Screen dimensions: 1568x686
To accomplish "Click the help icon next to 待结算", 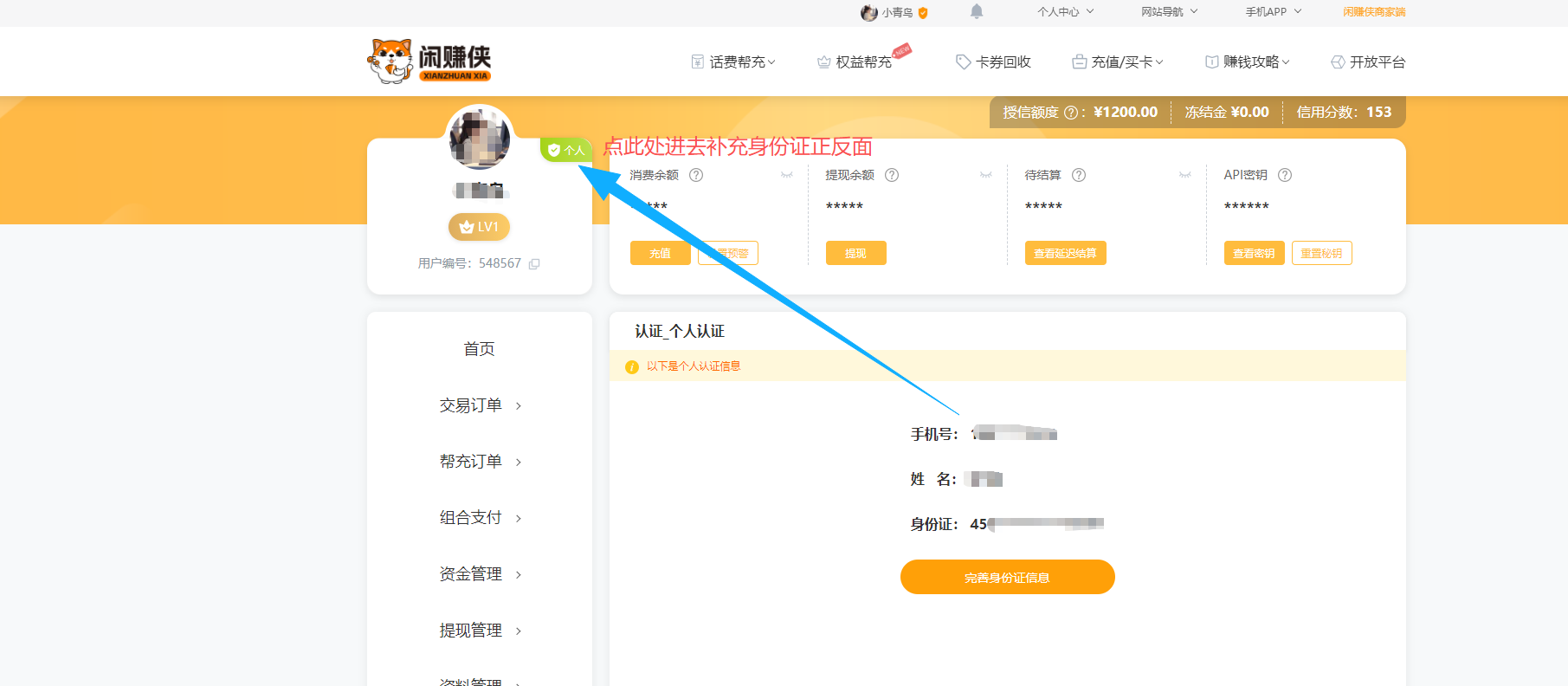I will click(1079, 175).
